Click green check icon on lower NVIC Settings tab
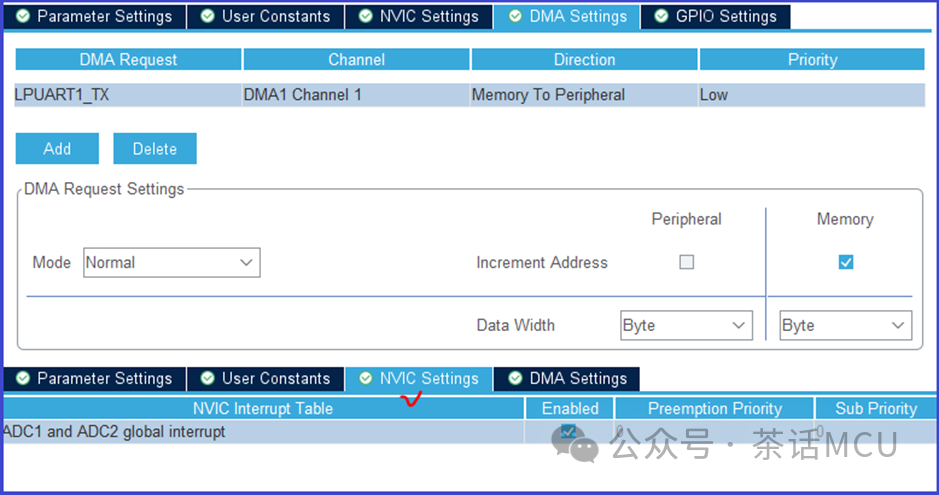This screenshot has width=939, height=495. (365, 378)
